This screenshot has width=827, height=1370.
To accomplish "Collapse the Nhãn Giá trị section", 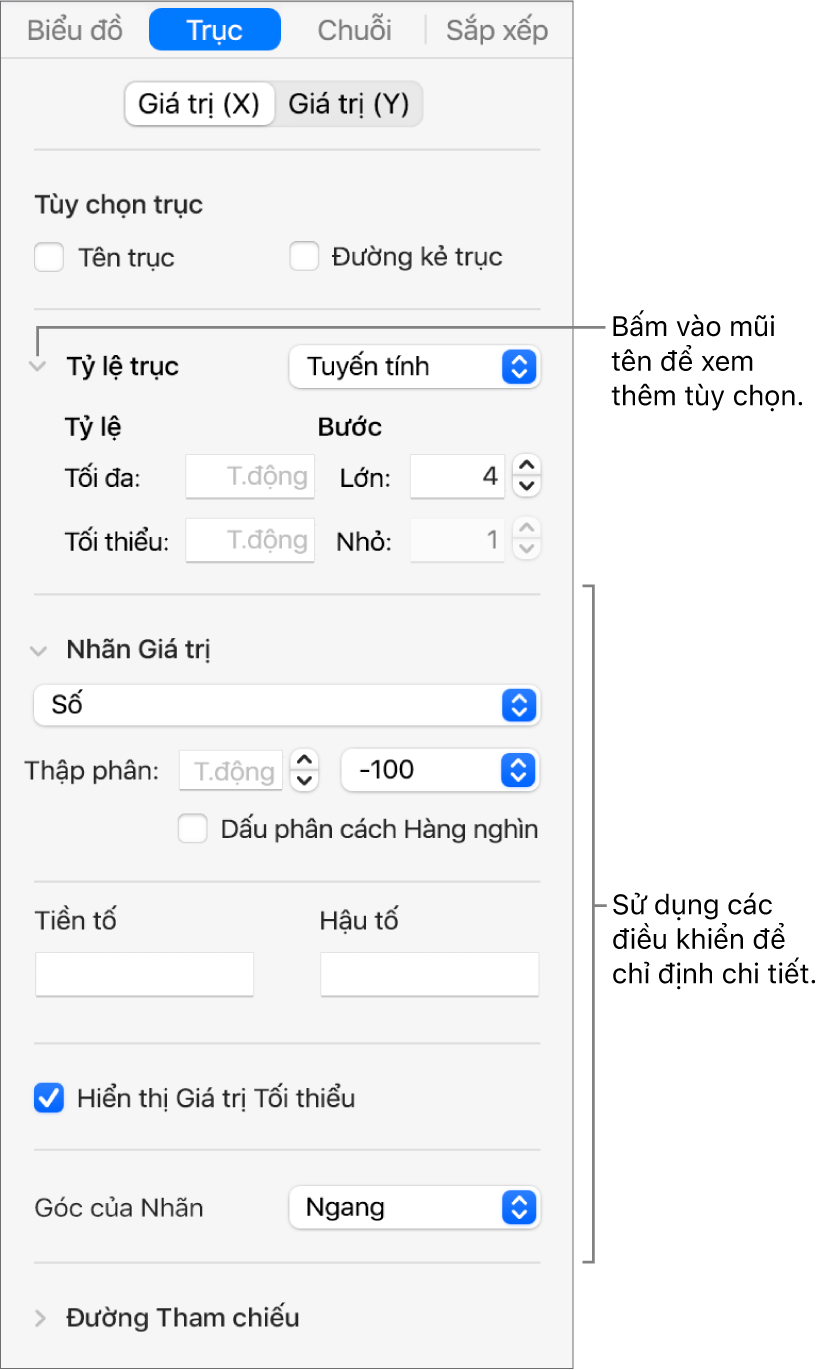I will pos(39,650).
